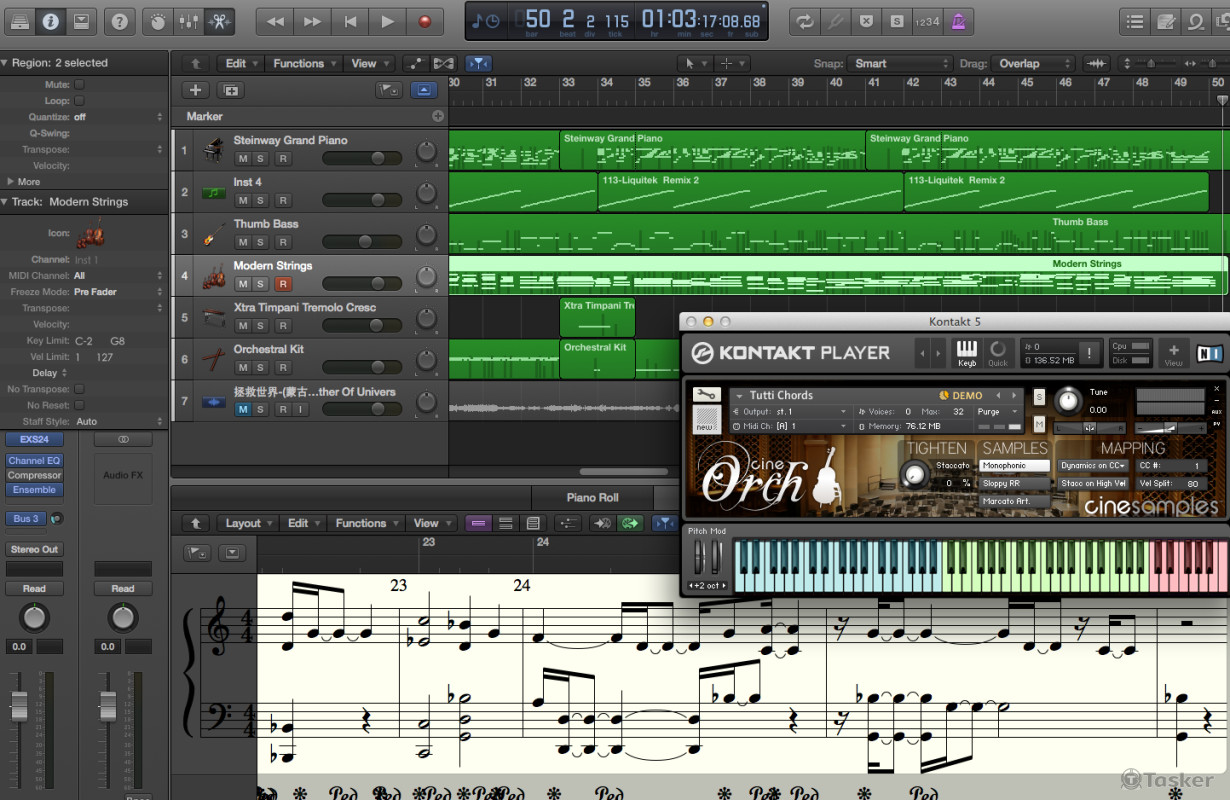Viewport: 1230px width, 800px height.
Task: Open the Quick Help question mark icon
Action: [x=119, y=21]
